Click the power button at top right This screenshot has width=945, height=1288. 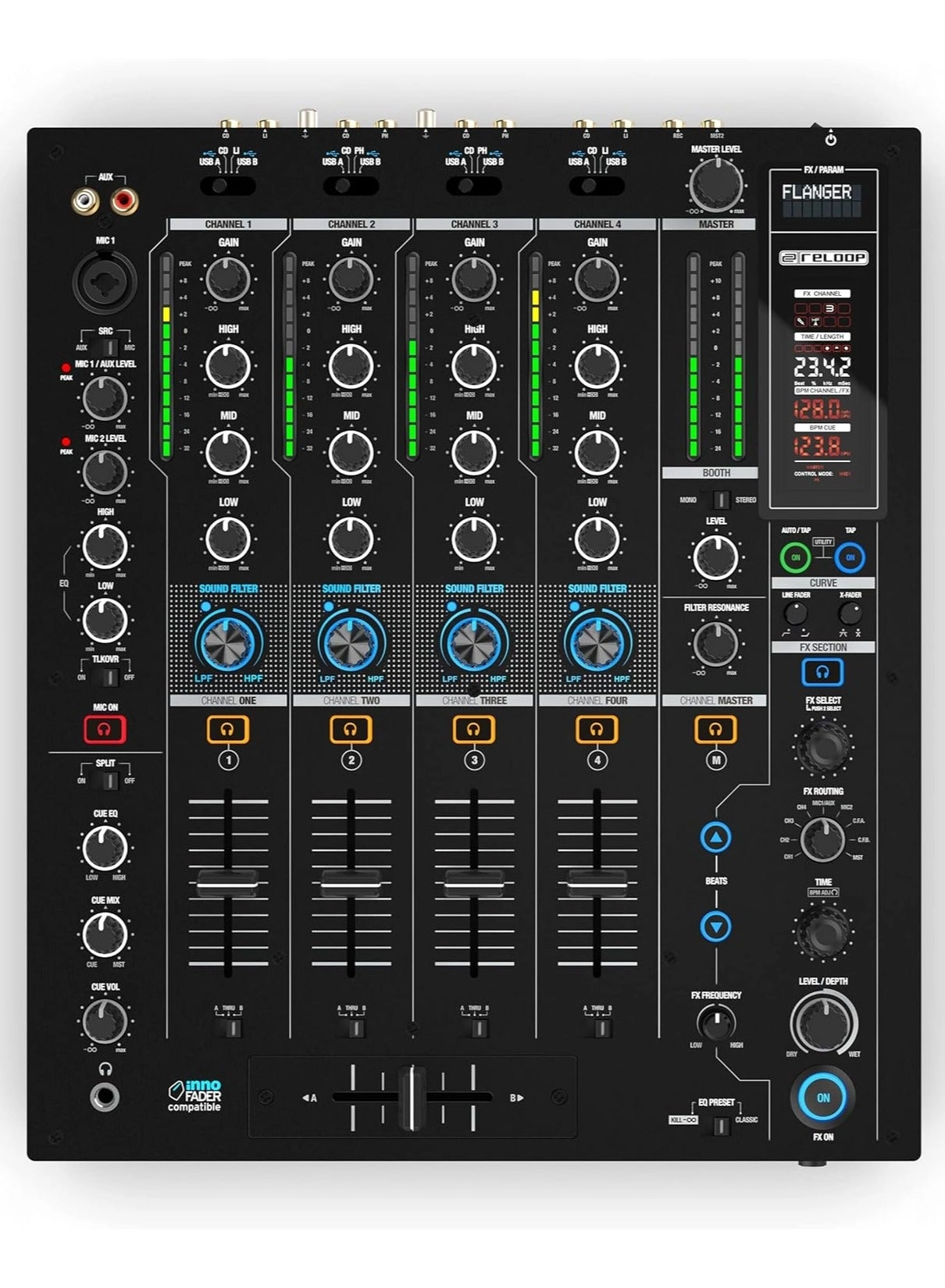point(831,139)
